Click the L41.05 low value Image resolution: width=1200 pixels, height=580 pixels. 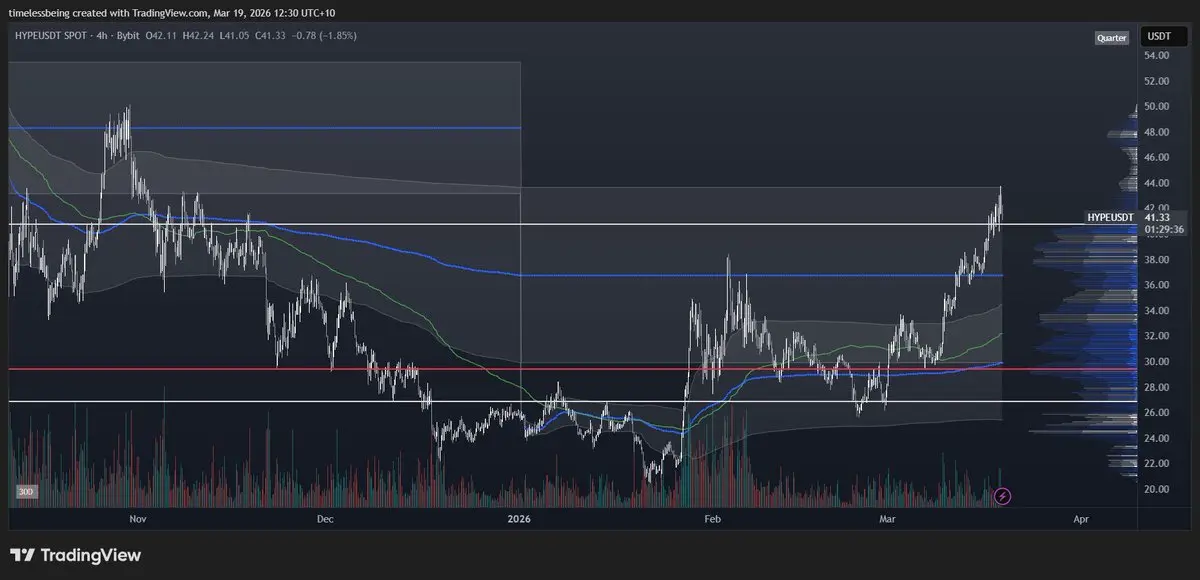[x=235, y=36]
